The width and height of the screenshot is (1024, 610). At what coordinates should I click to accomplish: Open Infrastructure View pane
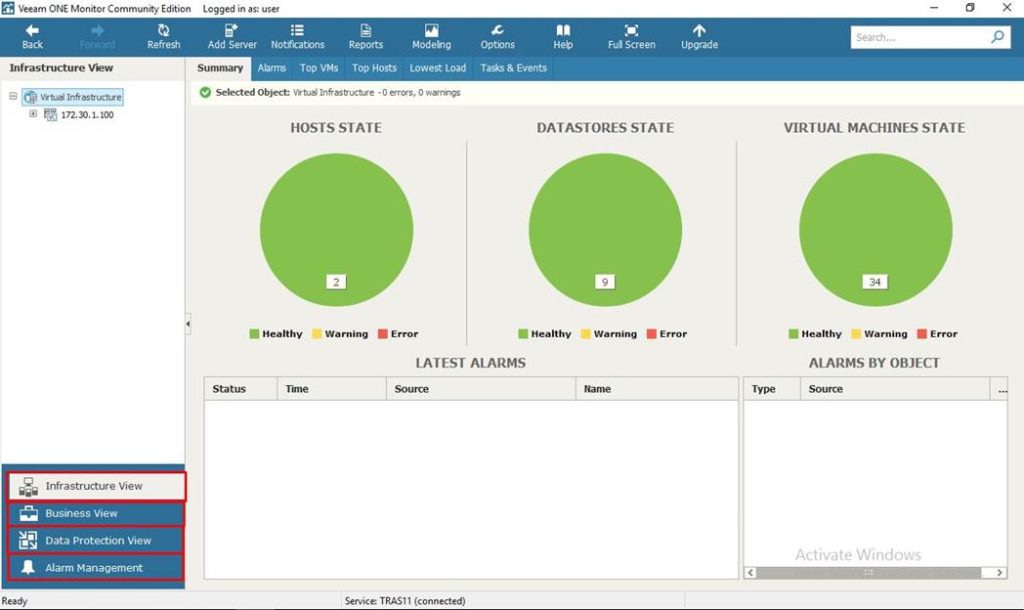coord(97,486)
